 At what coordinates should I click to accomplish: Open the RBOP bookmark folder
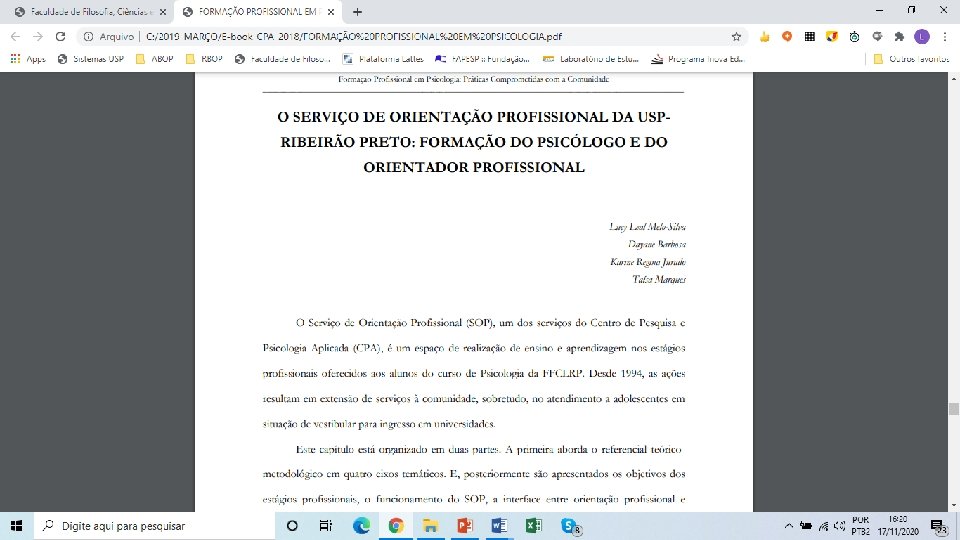coord(204,59)
